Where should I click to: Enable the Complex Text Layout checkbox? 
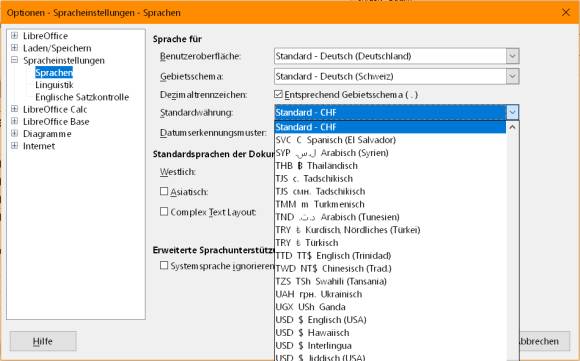[164, 212]
